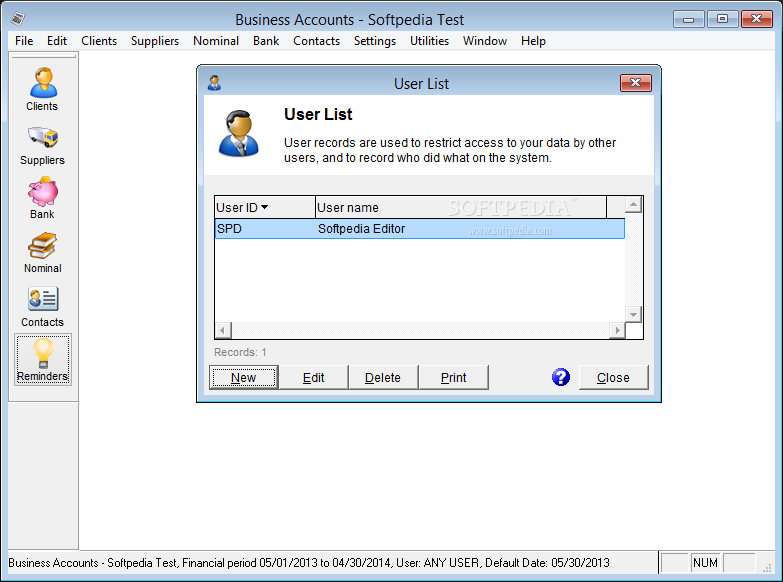The width and height of the screenshot is (783, 582).
Task: Click the Close button in User List
Action: [x=613, y=377]
